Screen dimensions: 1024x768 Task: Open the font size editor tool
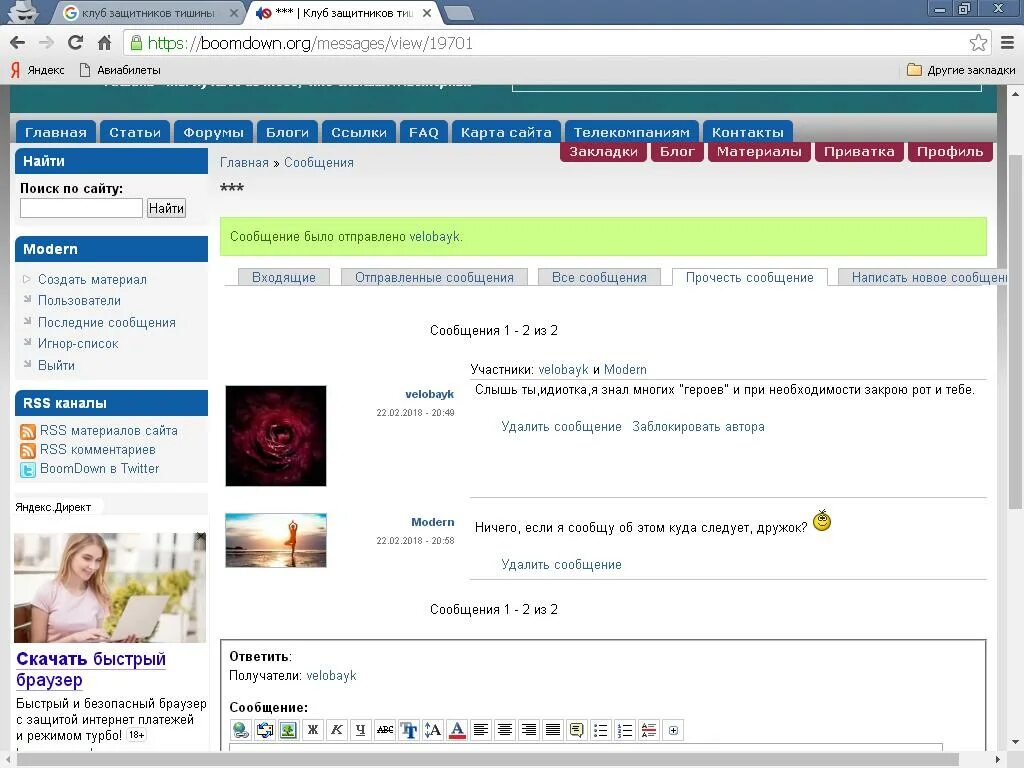433,730
